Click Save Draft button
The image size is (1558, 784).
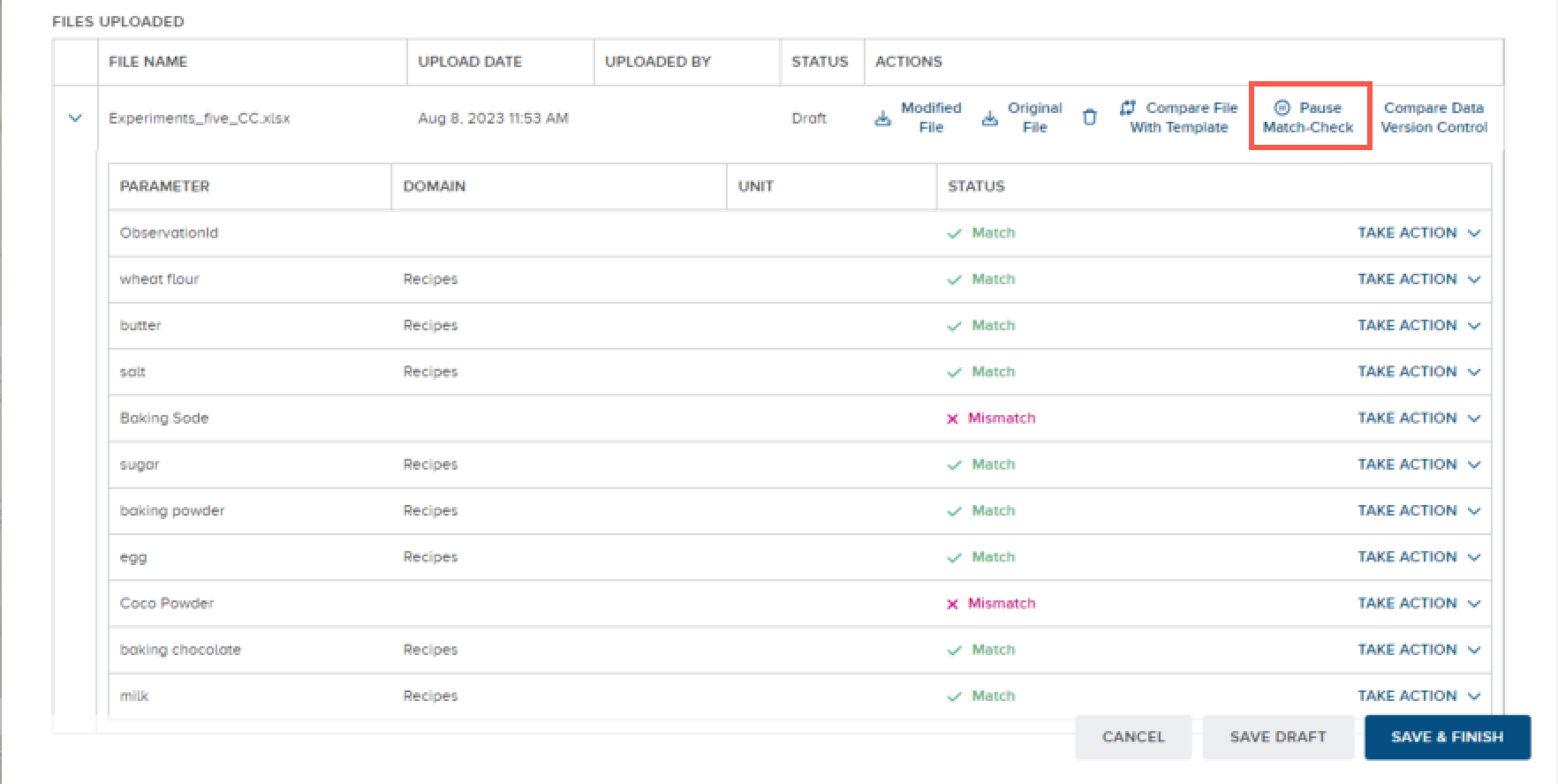(x=1278, y=737)
